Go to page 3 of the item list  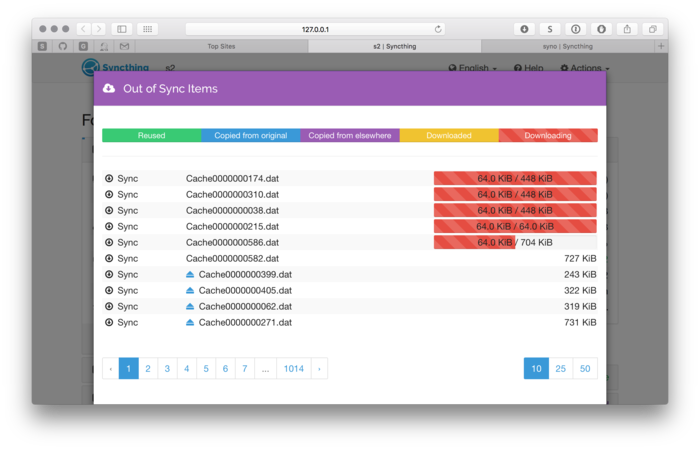(x=167, y=368)
